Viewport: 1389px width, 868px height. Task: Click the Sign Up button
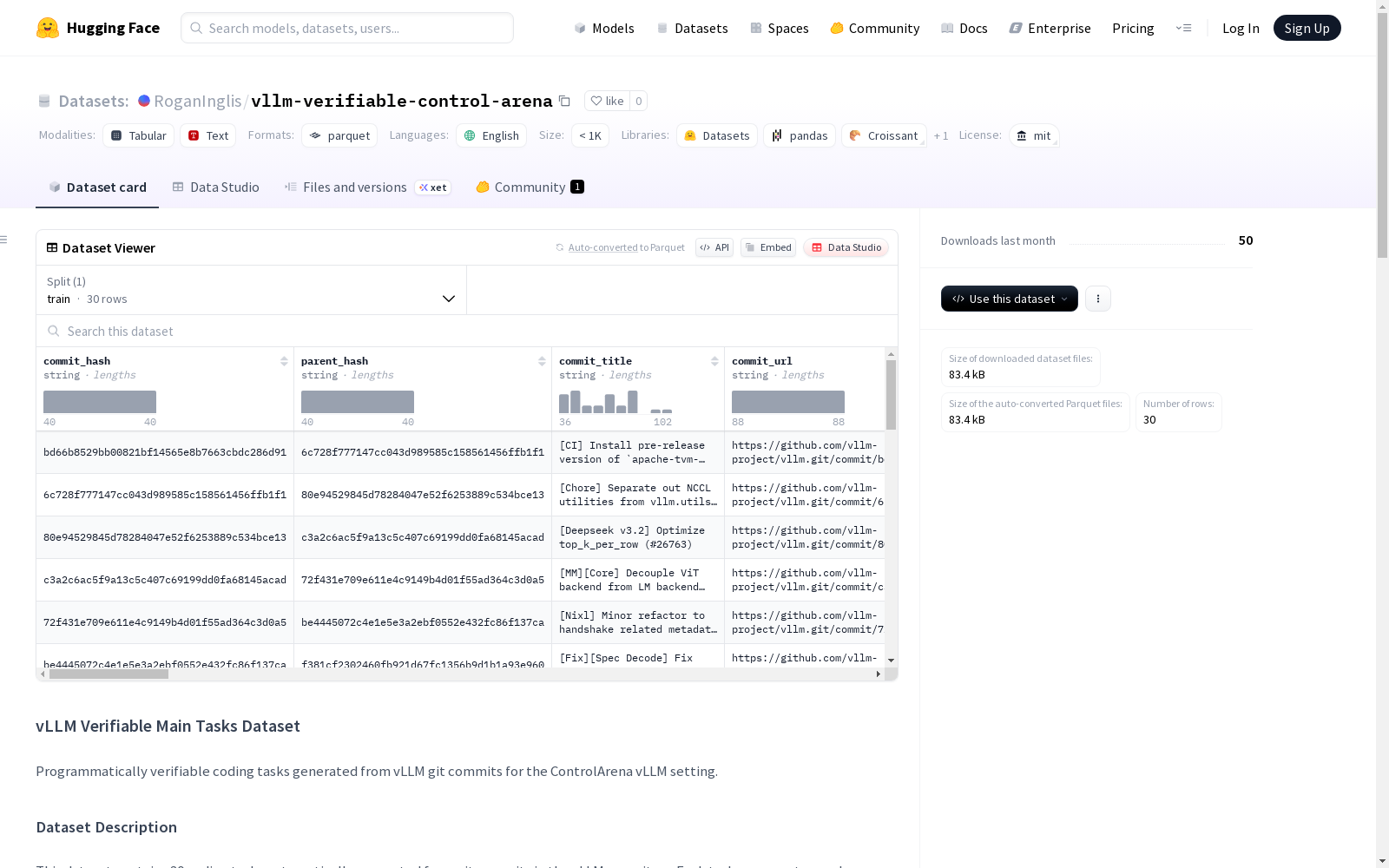click(1307, 28)
